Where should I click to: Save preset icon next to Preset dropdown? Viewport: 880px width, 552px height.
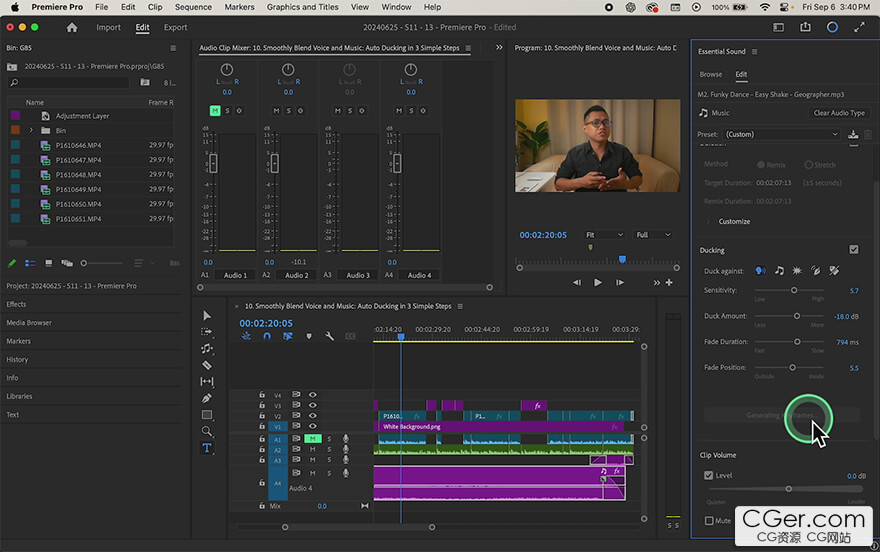coord(853,134)
